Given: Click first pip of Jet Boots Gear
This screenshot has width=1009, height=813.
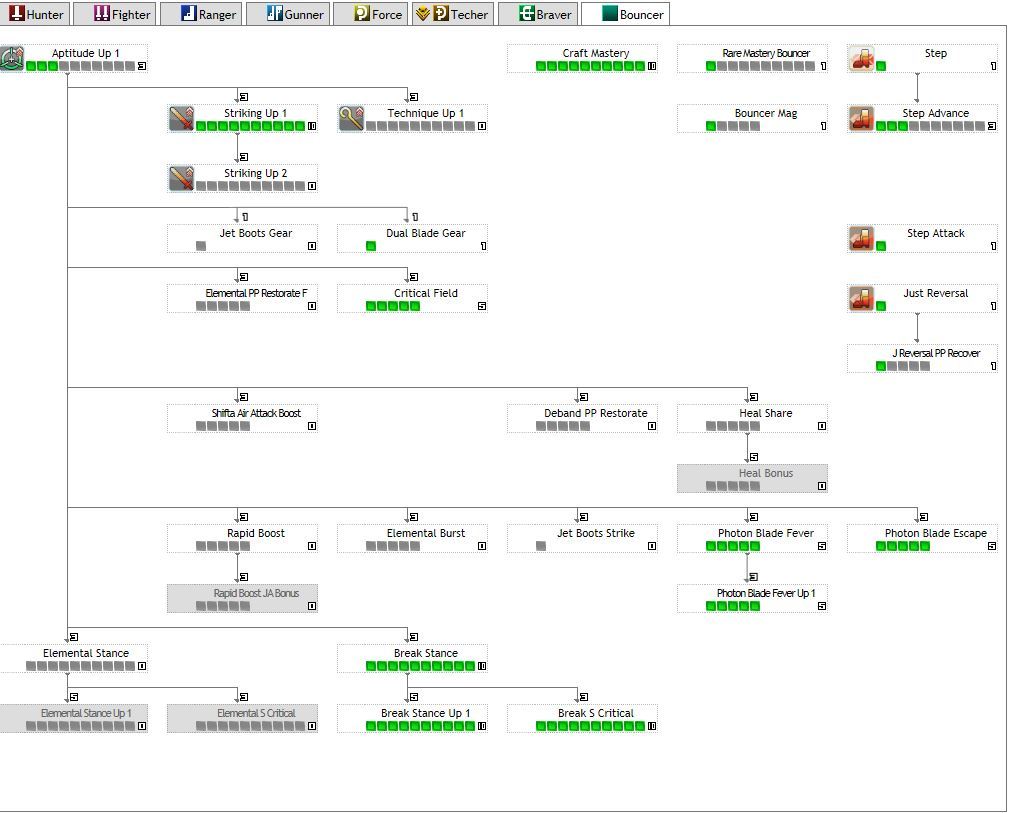Looking at the screenshot, I should tap(201, 246).
